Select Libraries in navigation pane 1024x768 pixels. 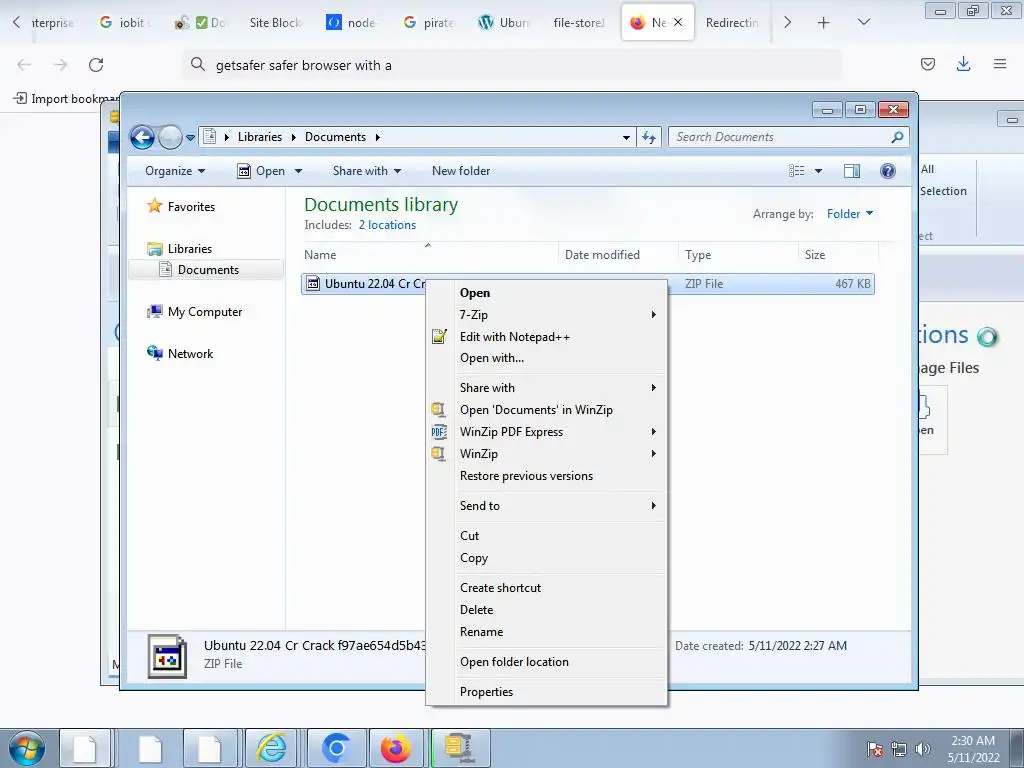(180, 249)
